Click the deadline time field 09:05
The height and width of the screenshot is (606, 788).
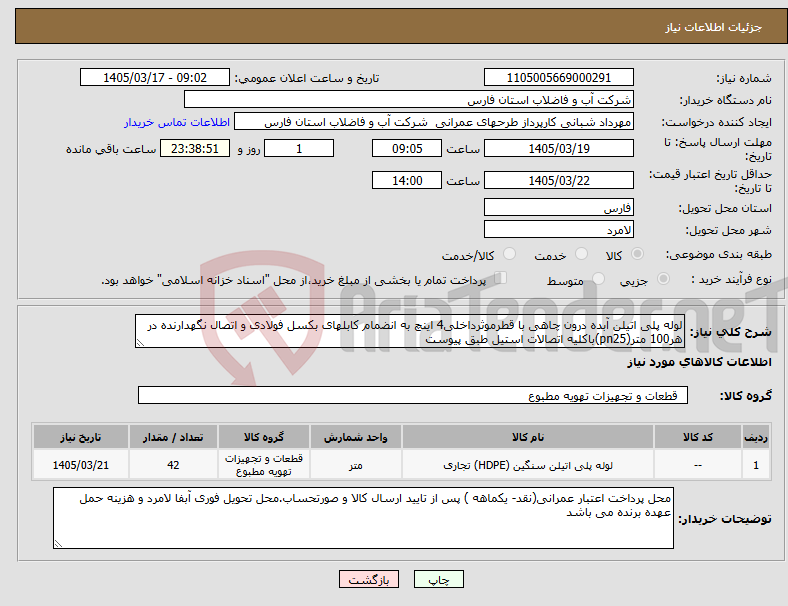tap(407, 148)
